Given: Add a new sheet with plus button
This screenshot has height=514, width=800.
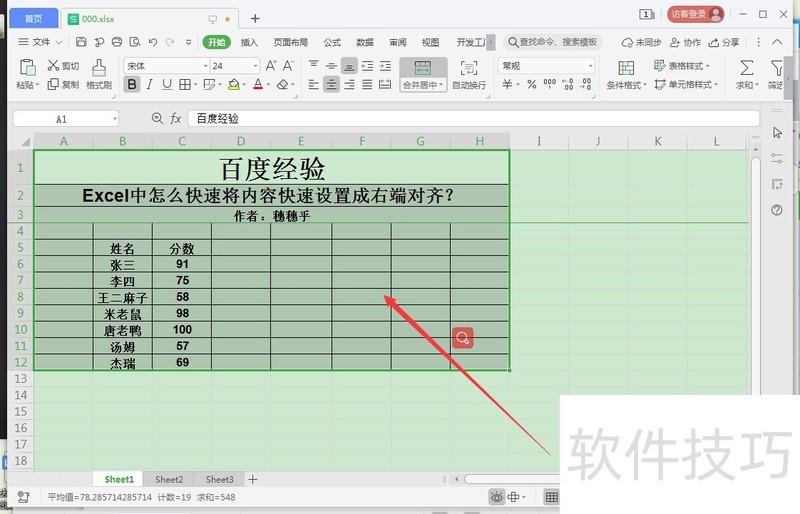Looking at the screenshot, I should [x=253, y=479].
